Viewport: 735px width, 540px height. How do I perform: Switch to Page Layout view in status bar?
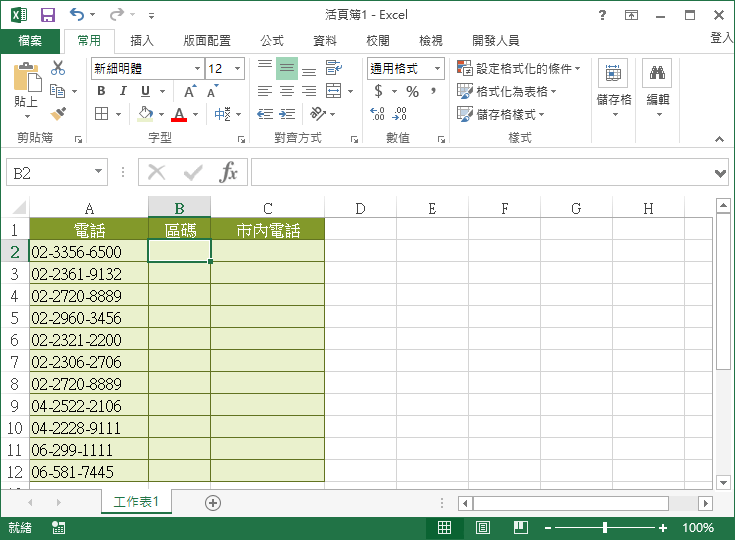482,528
